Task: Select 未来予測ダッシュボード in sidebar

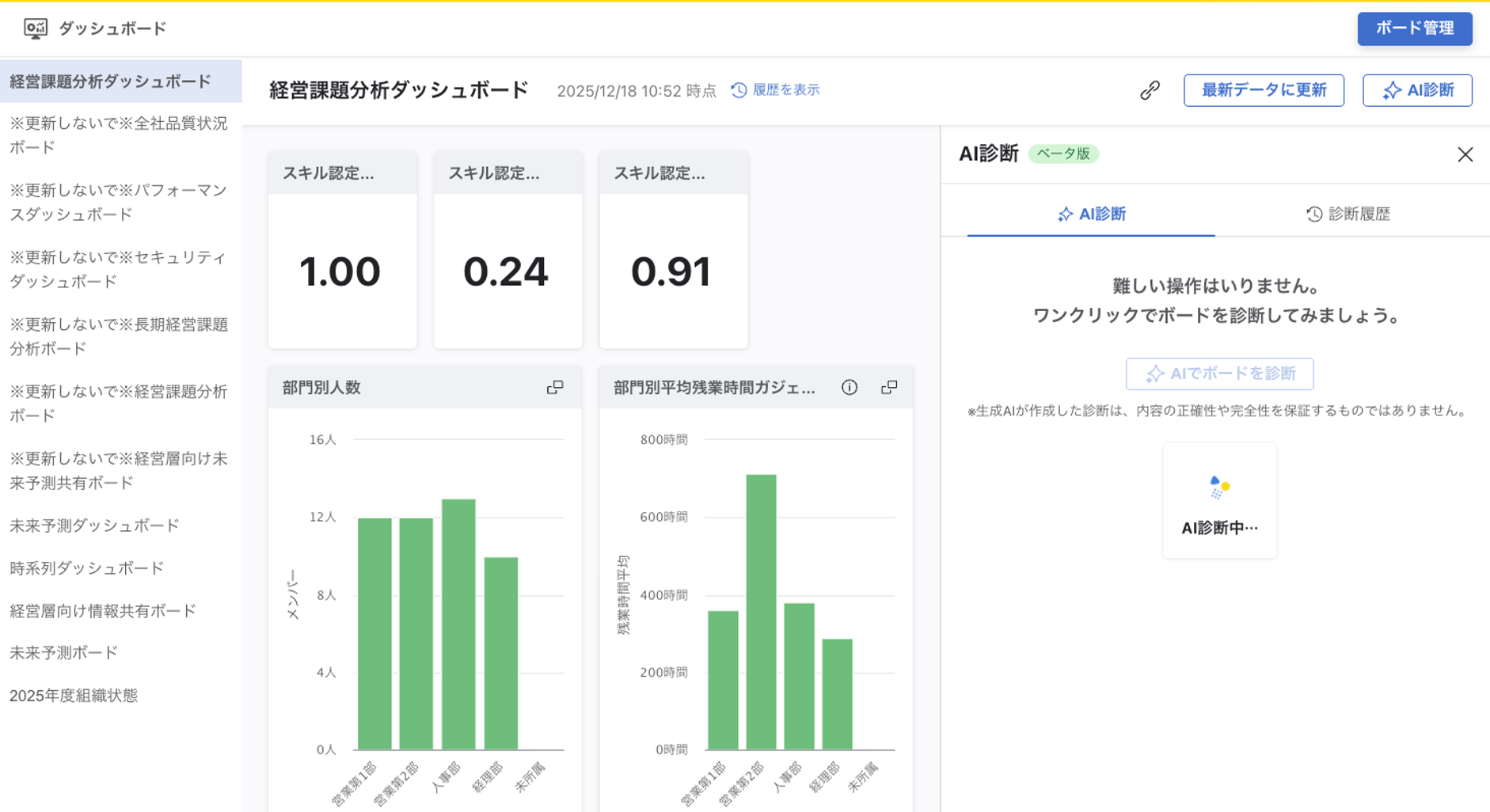Action: tap(95, 526)
